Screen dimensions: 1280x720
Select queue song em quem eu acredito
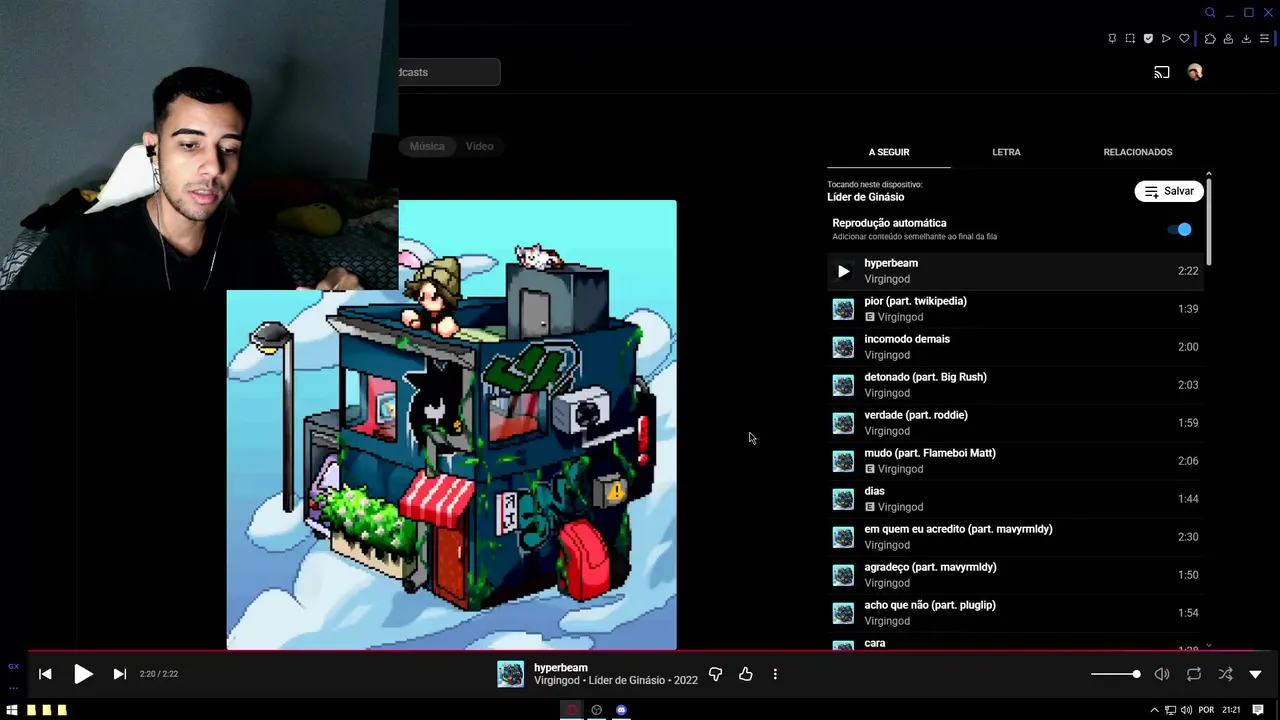(x=1015, y=537)
